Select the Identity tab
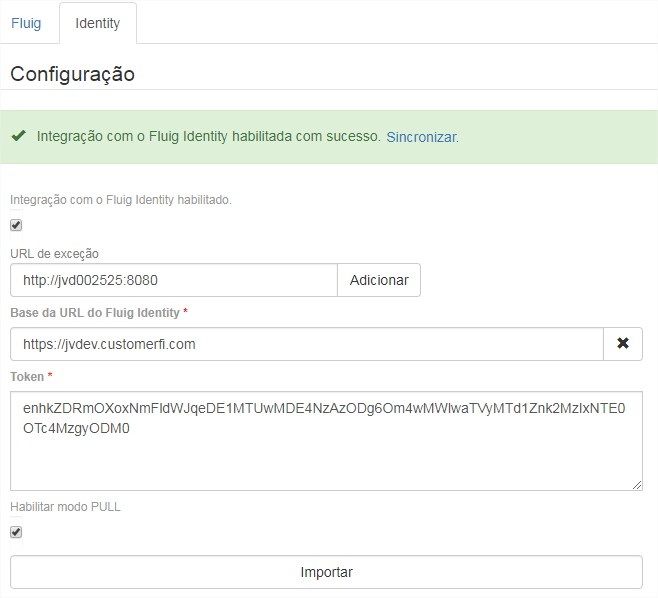This screenshot has height=598, width=658. 97,23
